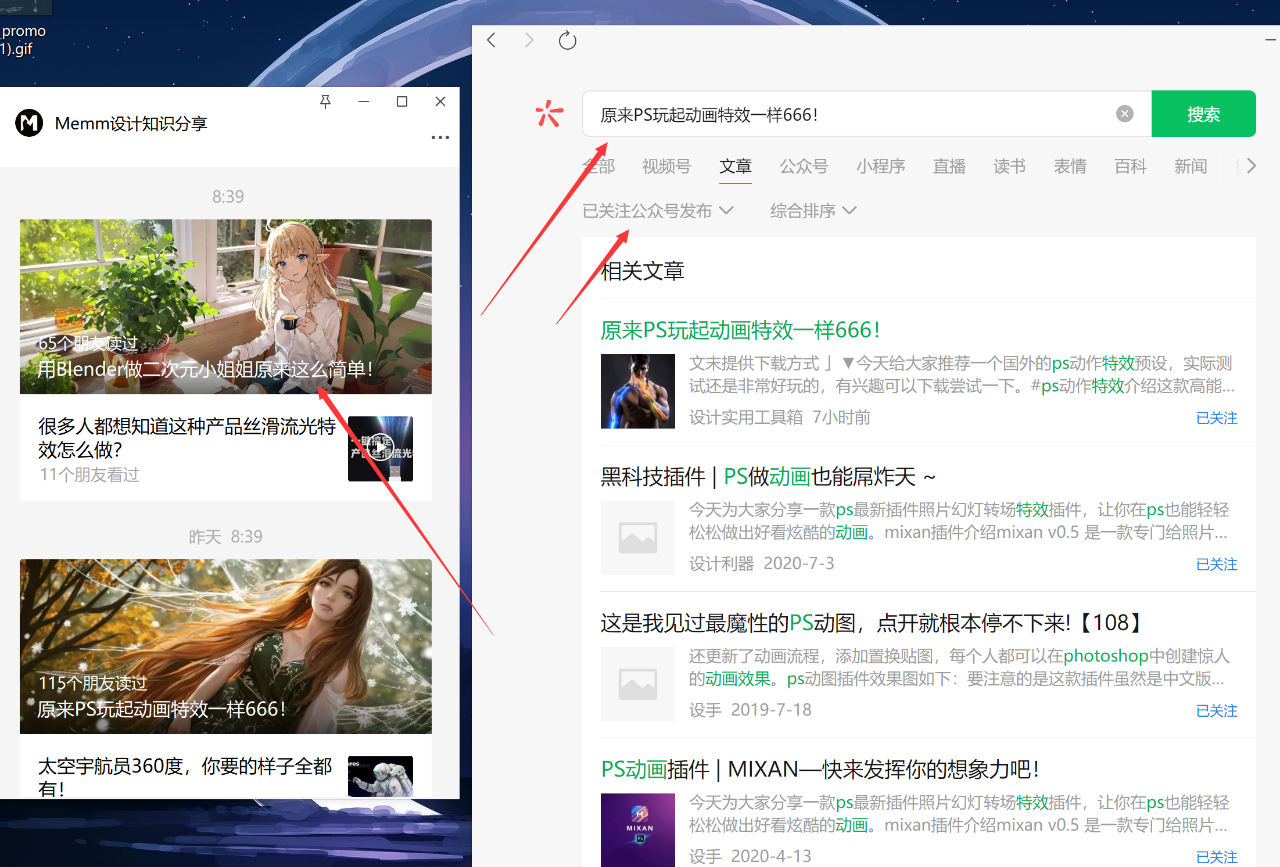Close the Memm chat window
Image resolution: width=1280 pixels, height=867 pixels.
(x=440, y=102)
